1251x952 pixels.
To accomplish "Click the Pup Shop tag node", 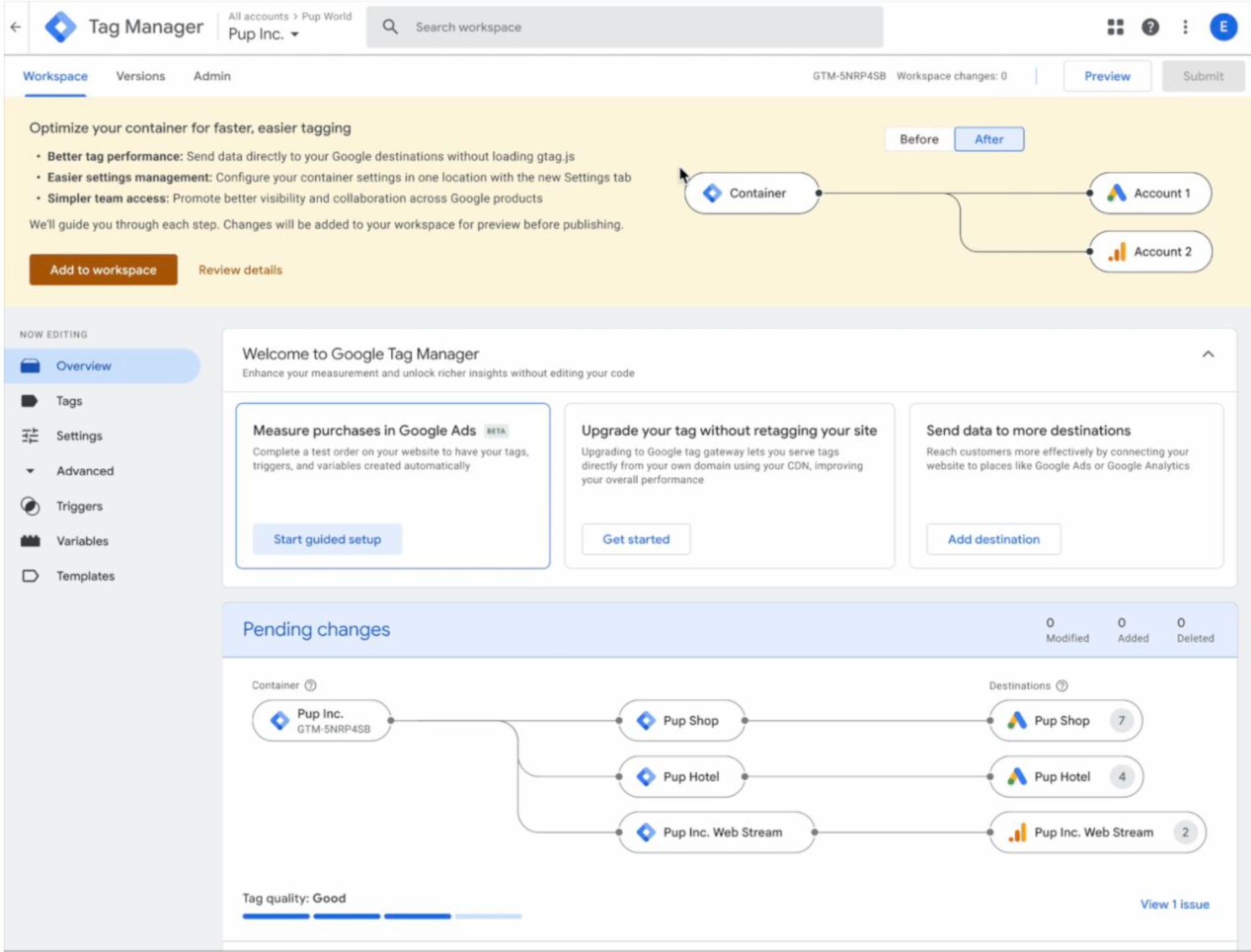I will coord(681,720).
